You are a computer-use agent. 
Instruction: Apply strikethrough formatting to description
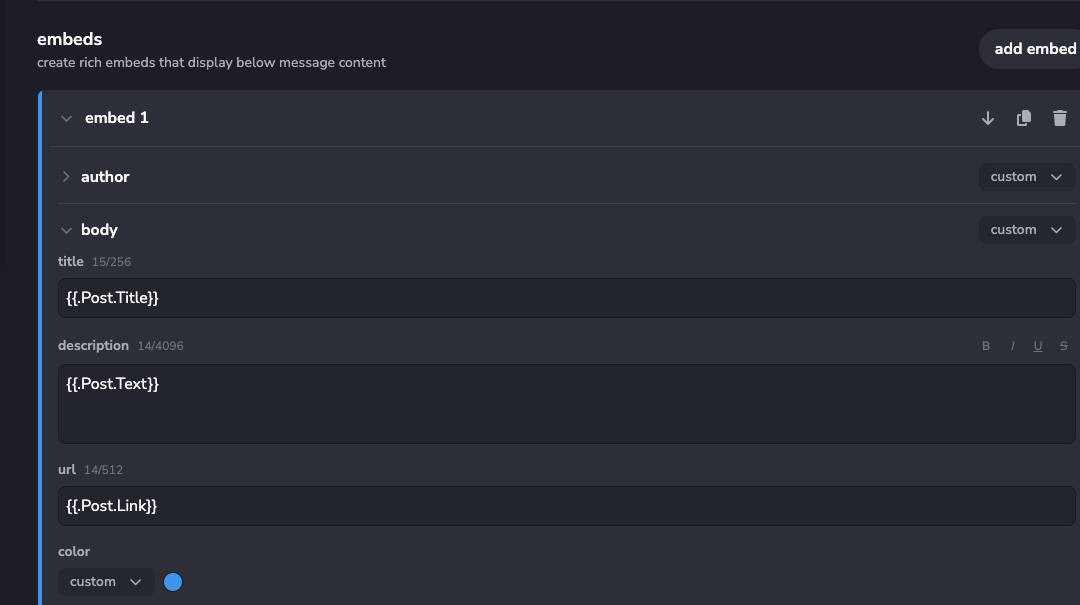1063,346
